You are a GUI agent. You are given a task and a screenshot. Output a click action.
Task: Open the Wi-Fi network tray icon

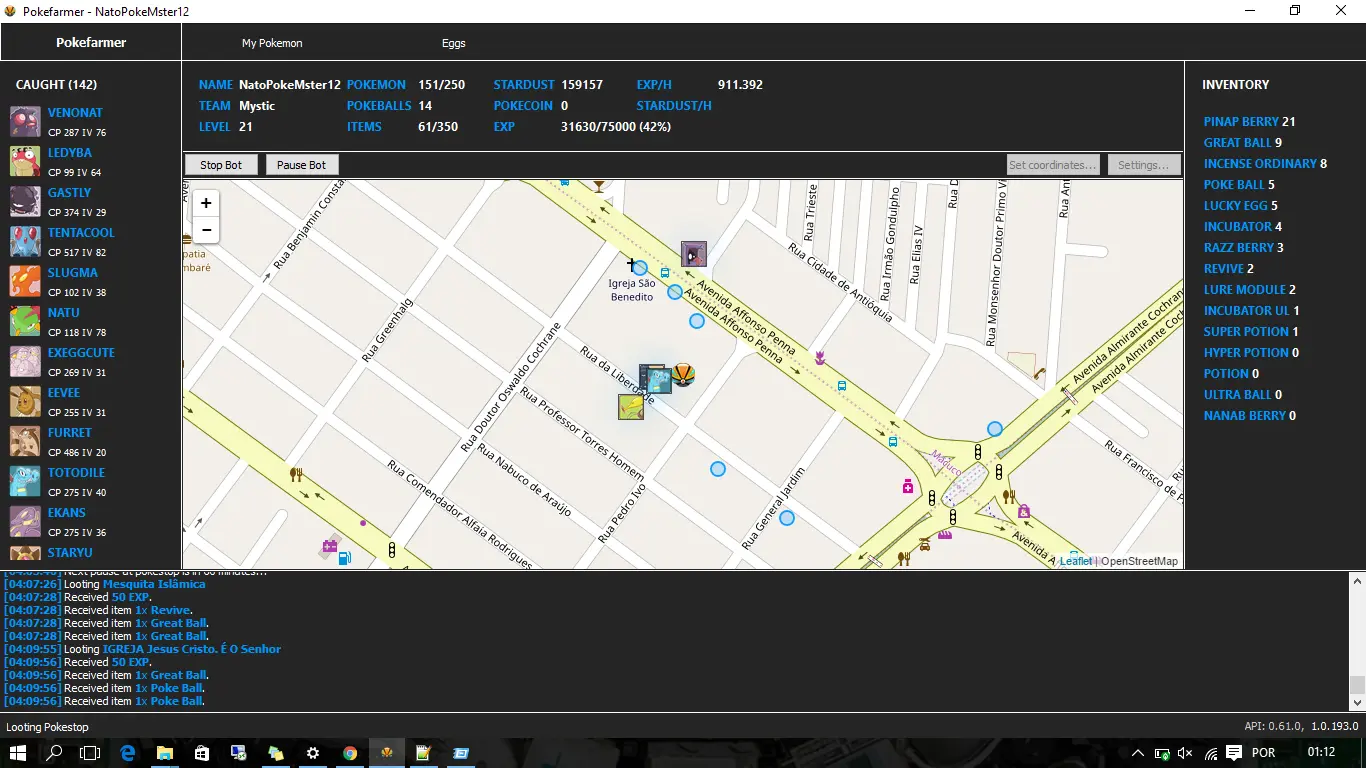pyautogui.click(x=1210, y=753)
